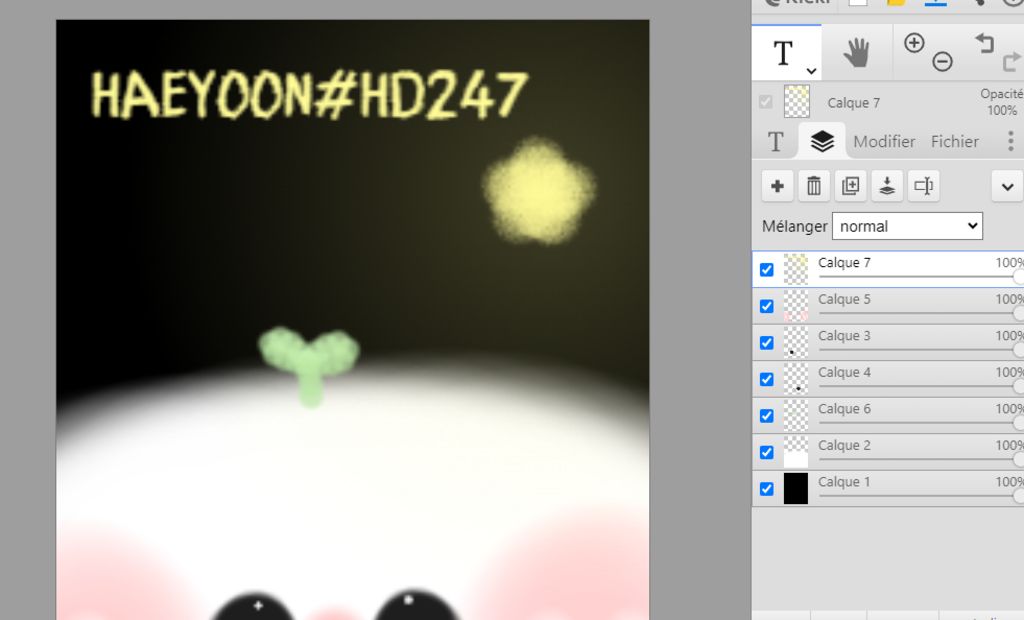
Task: Open the Mélanger blend mode dropdown
Action: coord(907,226)
